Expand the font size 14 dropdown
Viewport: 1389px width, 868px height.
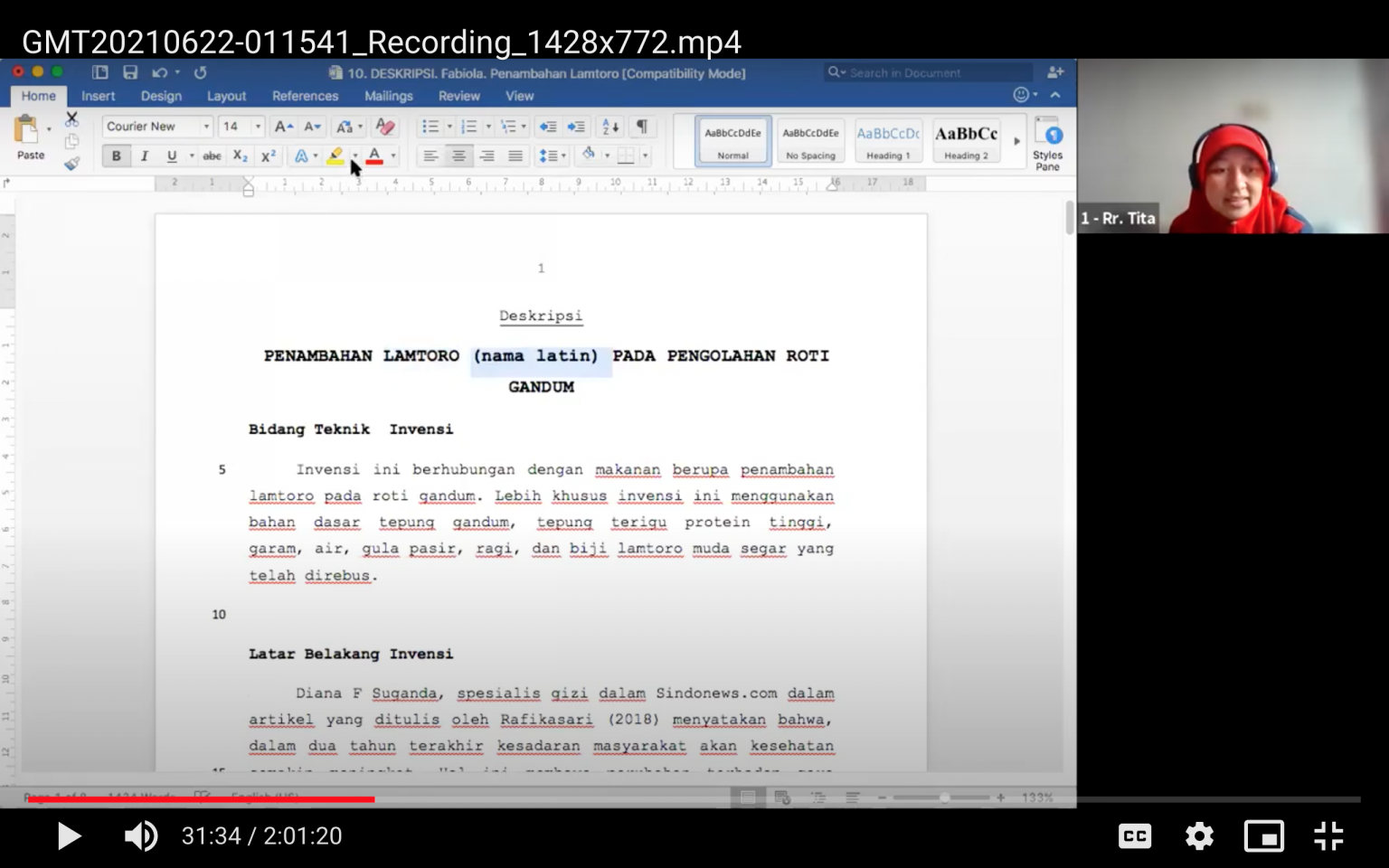pos(258,127)
